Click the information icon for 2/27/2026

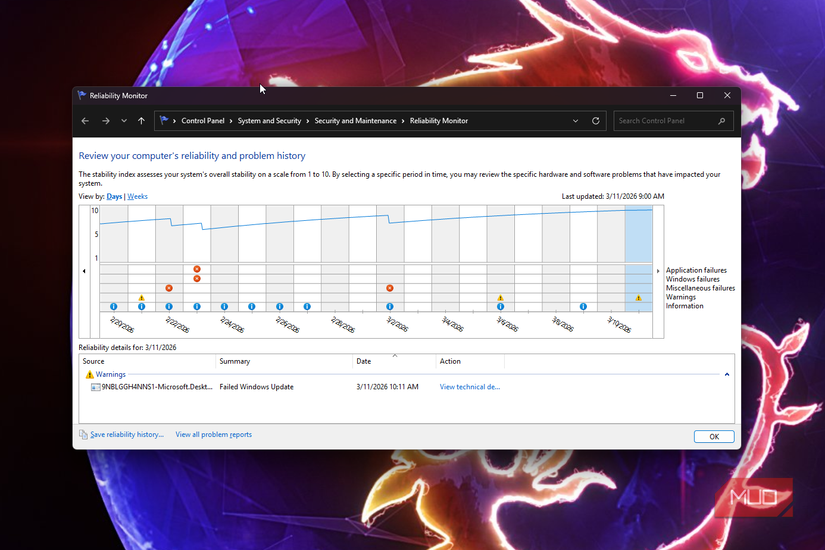pyautogui.click(x=307, y=306)
